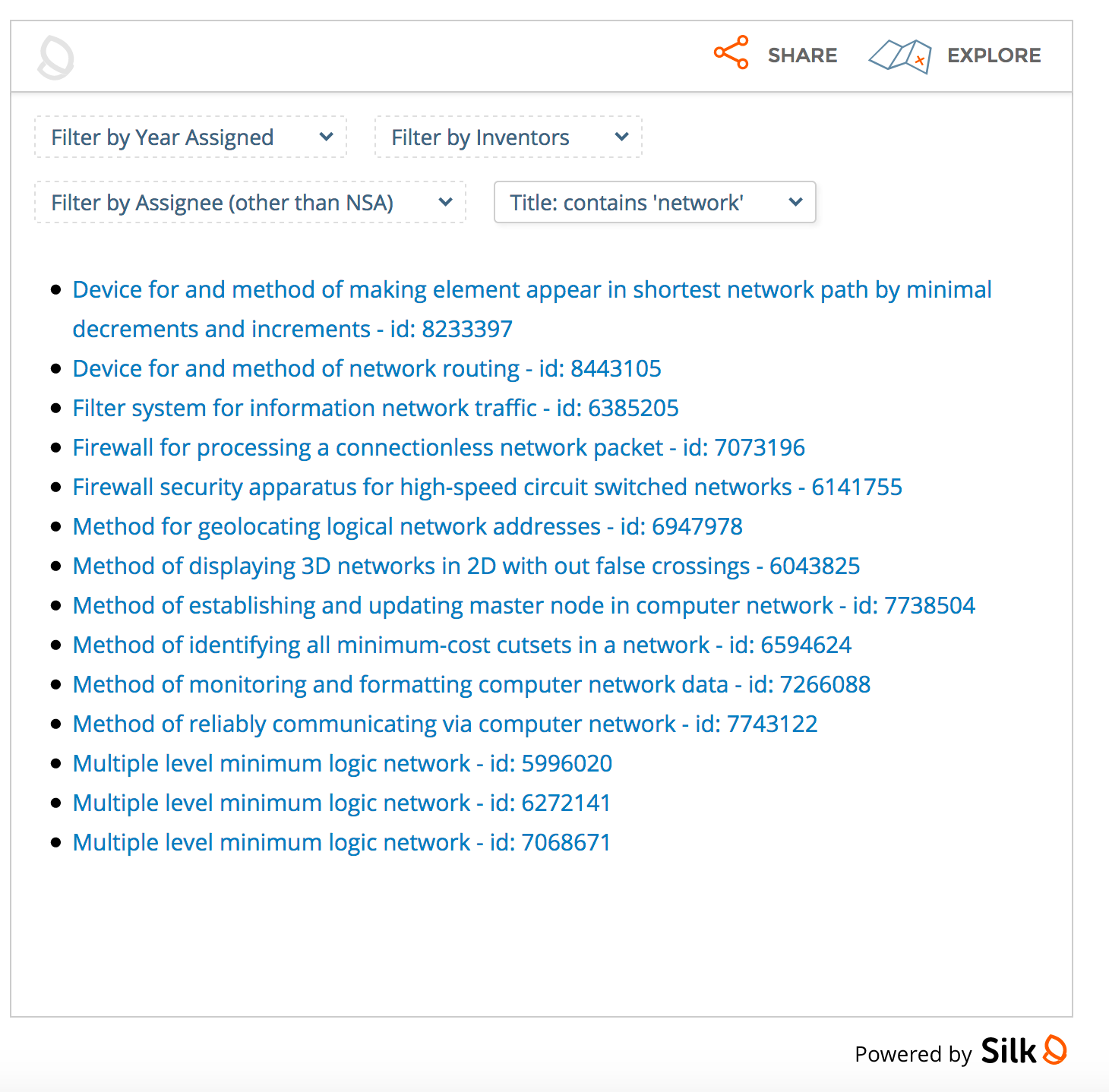Open Method for geolocating logical network addresses

coord(407,527)
